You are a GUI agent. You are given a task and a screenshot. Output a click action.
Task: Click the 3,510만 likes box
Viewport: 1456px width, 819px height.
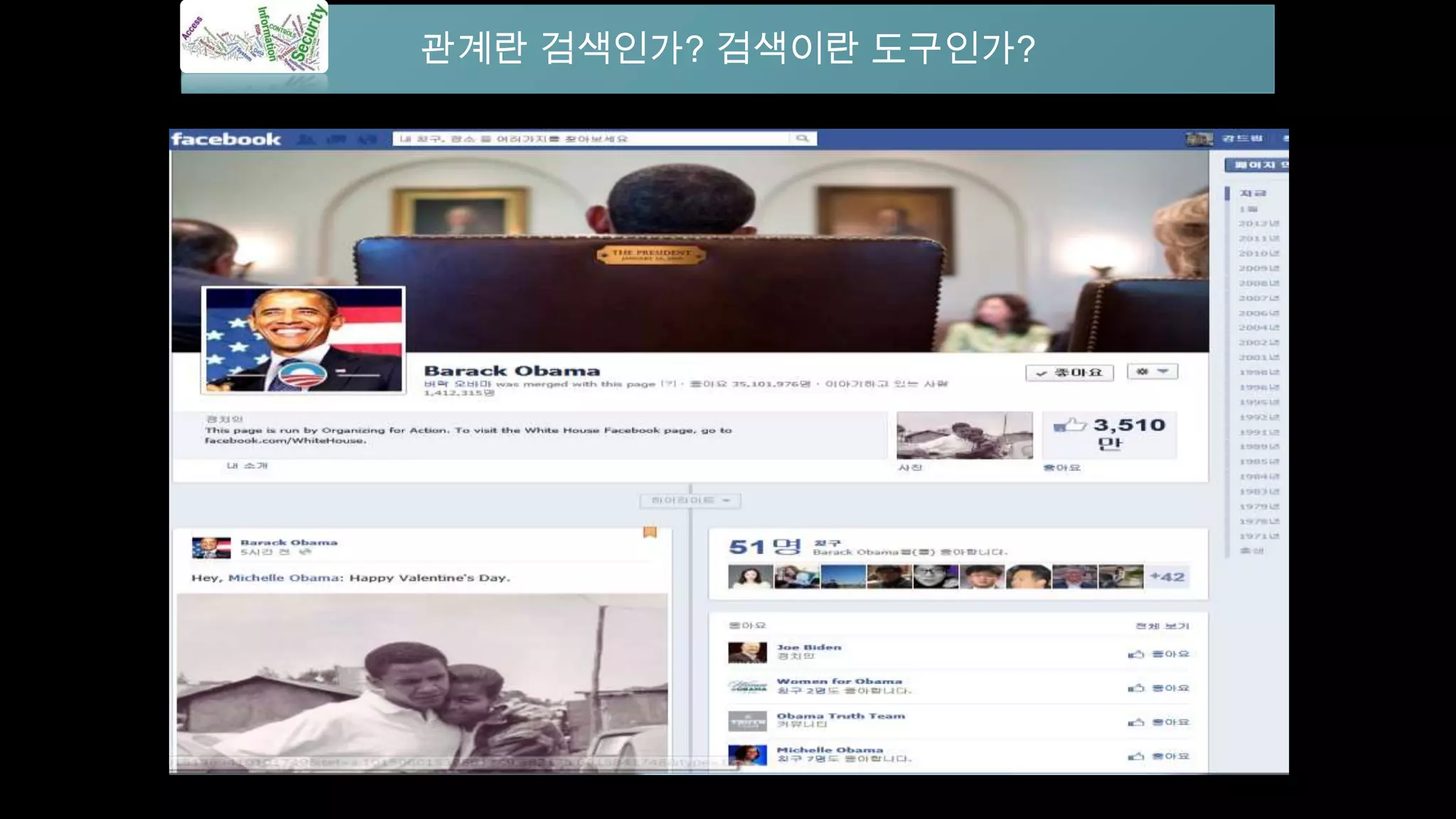(x=1109, y=434)
